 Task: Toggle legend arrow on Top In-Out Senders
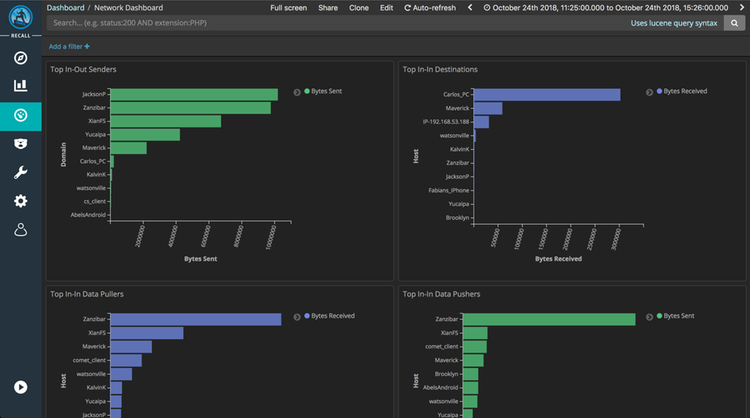click(x=297, y=91)
